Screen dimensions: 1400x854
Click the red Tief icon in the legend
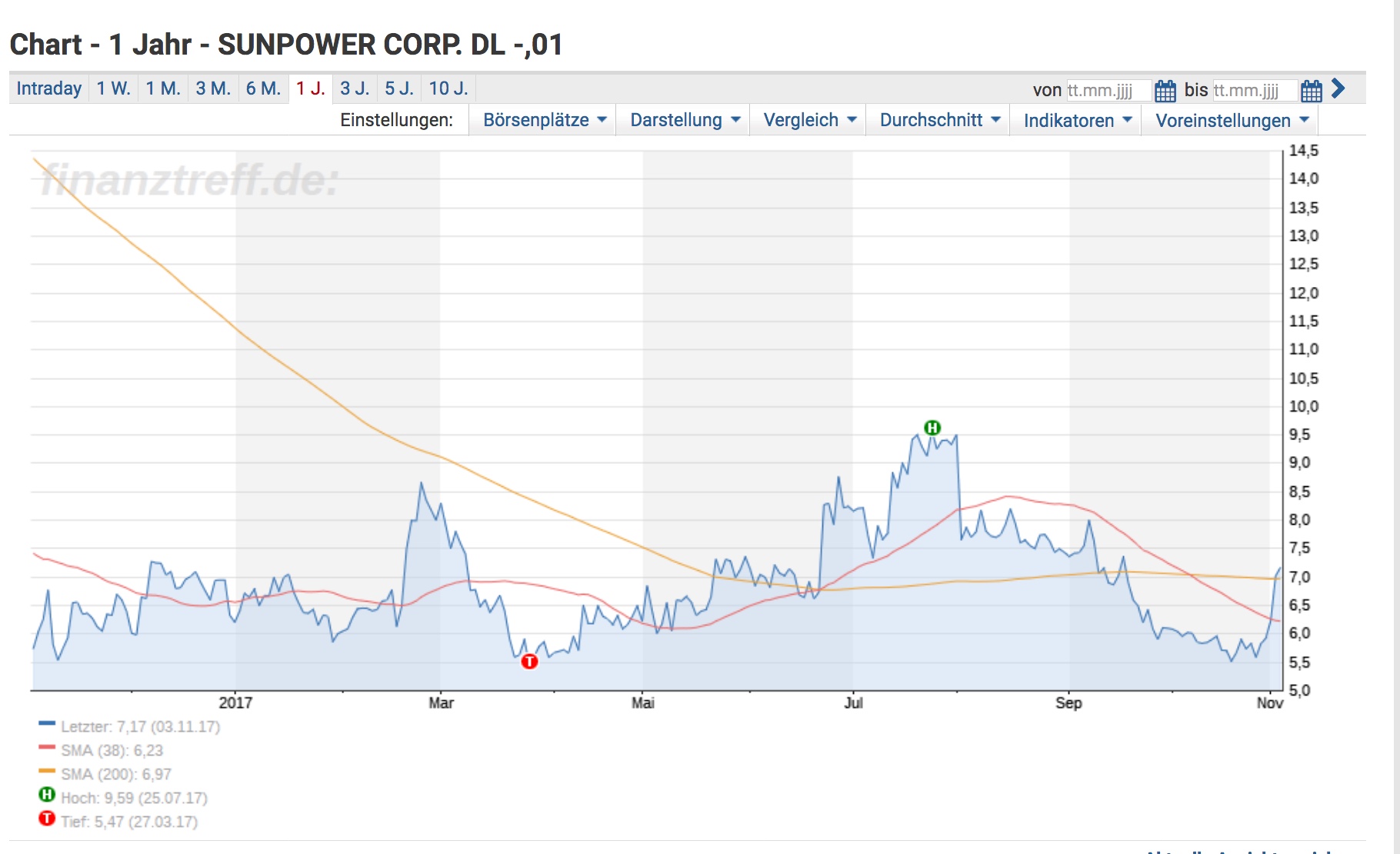pos(46,819)
